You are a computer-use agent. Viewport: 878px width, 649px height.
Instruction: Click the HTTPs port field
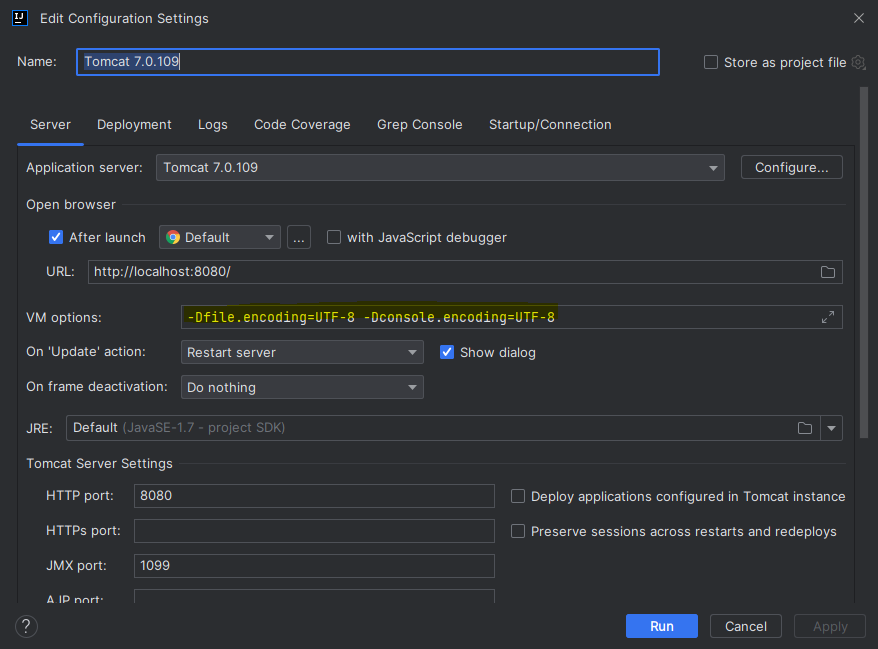click(x=314, y=531)
